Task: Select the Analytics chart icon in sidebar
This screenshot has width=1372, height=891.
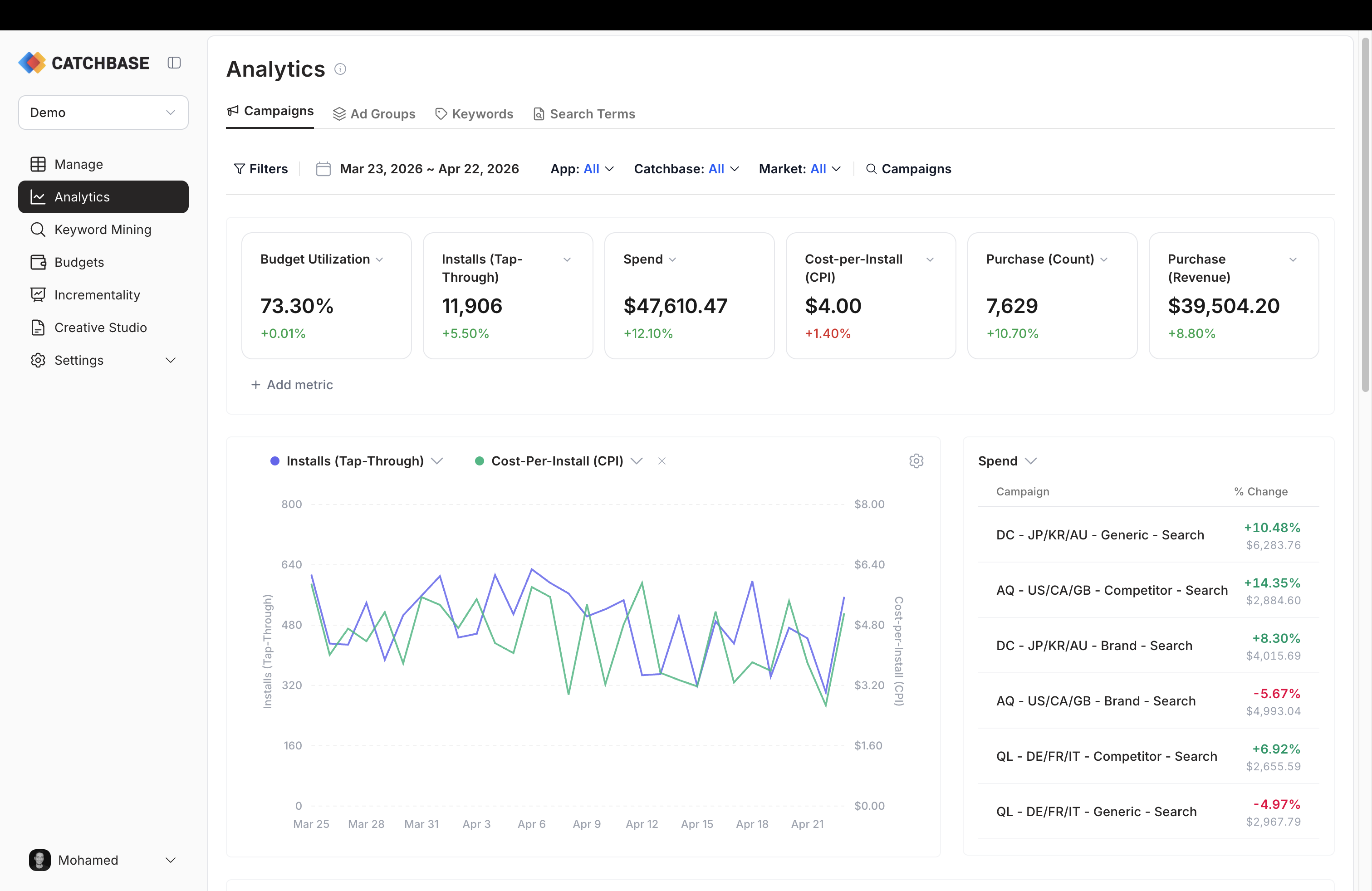Action: click(38, 196)
